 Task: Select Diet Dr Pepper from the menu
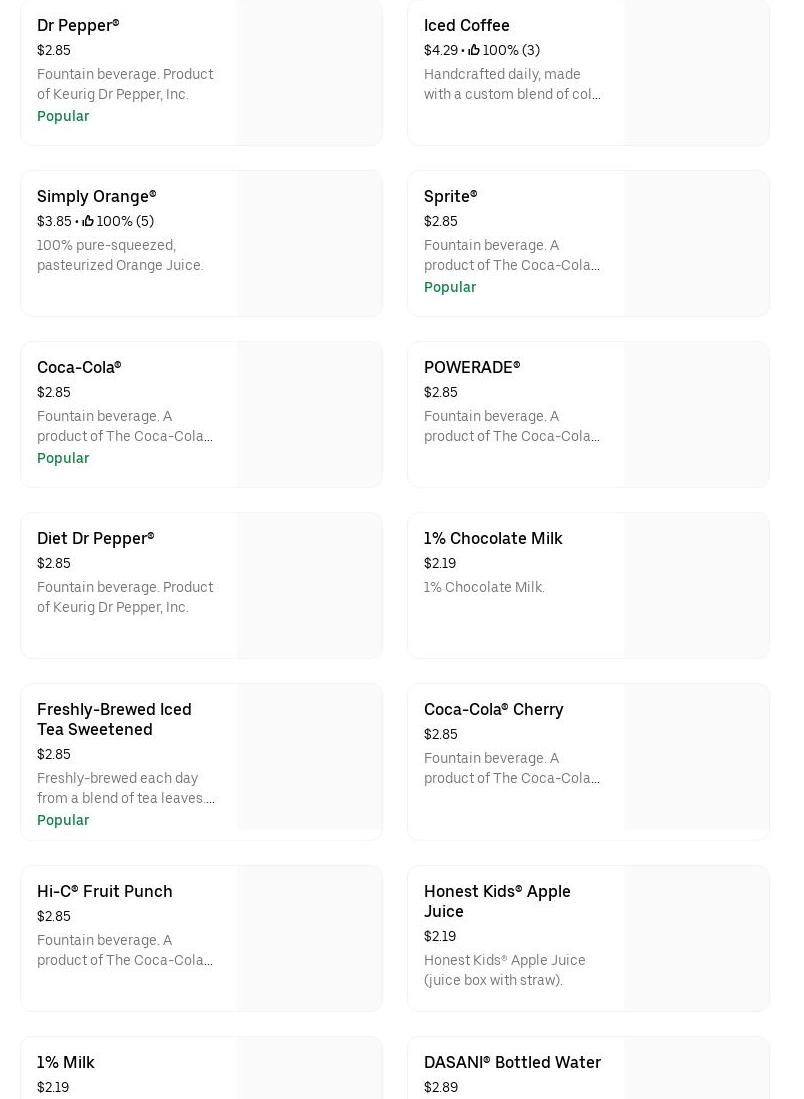pyautogui.click(x=95, y=538)
